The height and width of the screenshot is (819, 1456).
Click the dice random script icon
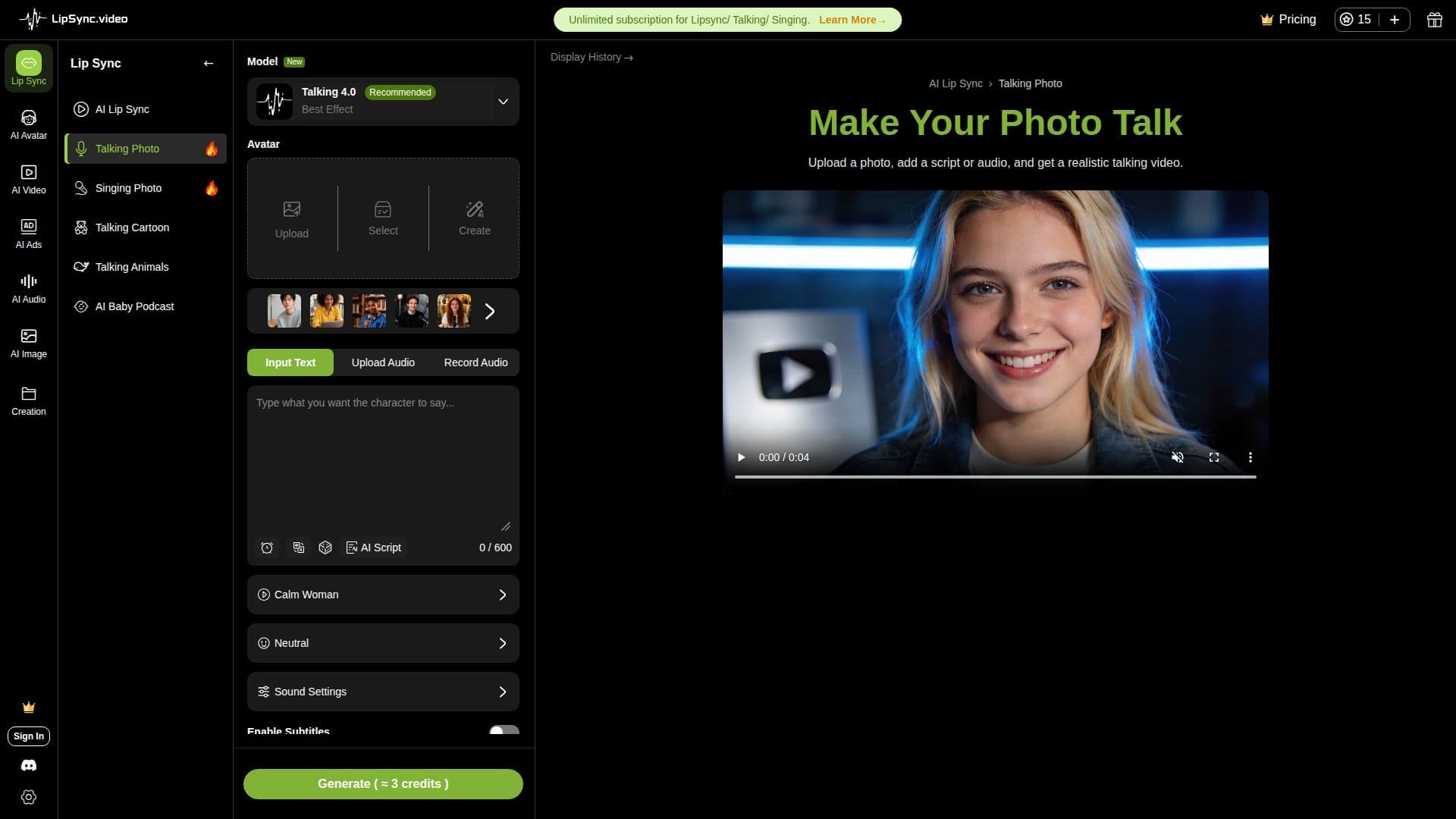click(325, 548)
